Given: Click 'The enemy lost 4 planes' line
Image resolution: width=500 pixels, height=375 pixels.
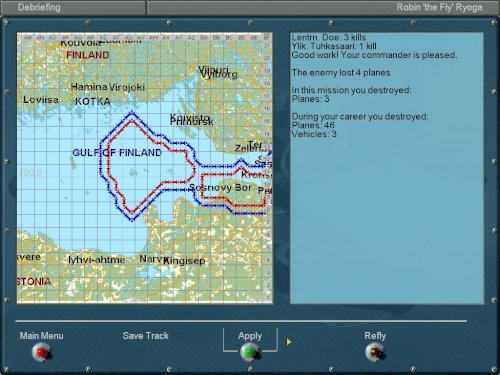Looking at the screenshot, I should [341, 73].
